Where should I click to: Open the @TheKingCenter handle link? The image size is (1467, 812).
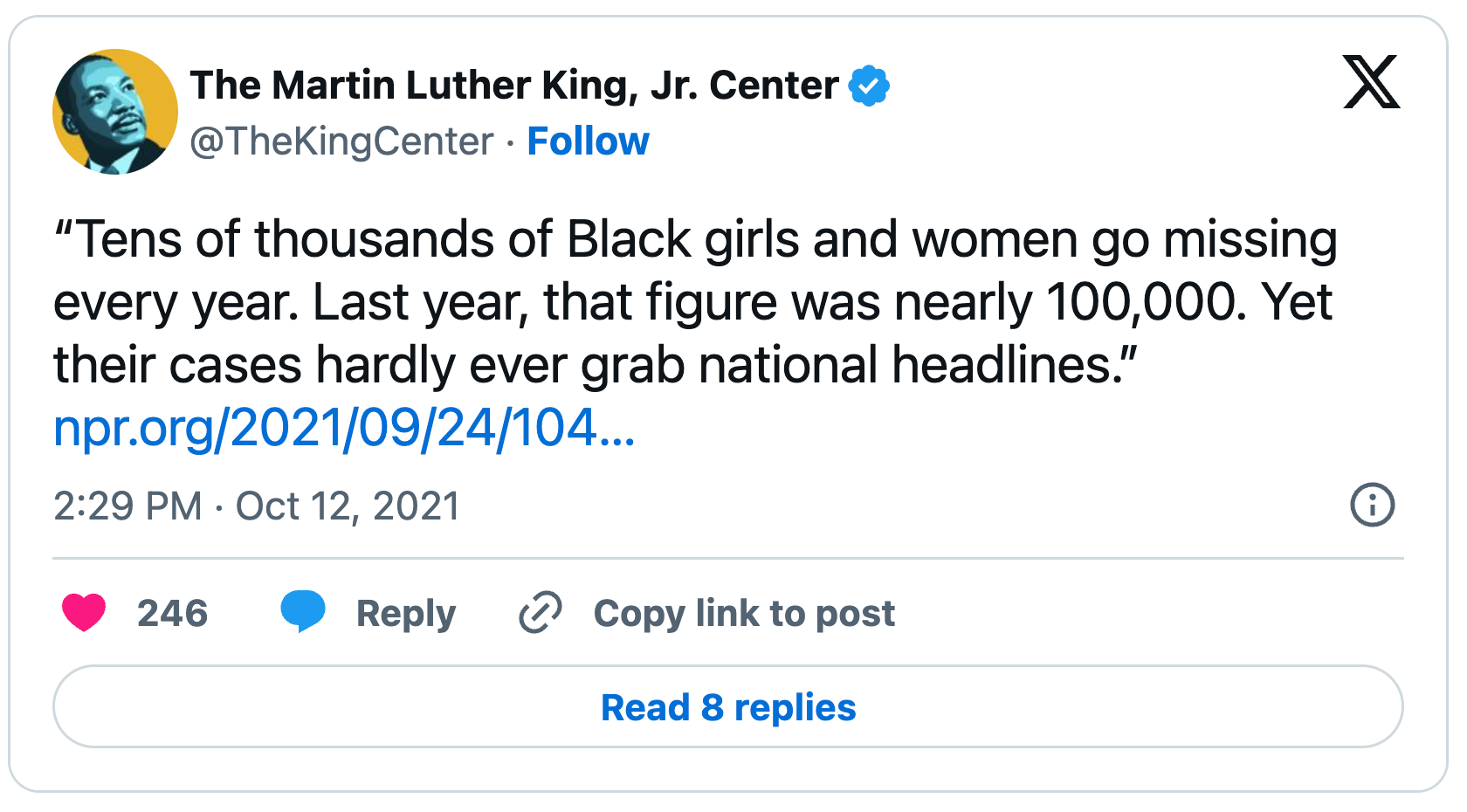(341, 141)
